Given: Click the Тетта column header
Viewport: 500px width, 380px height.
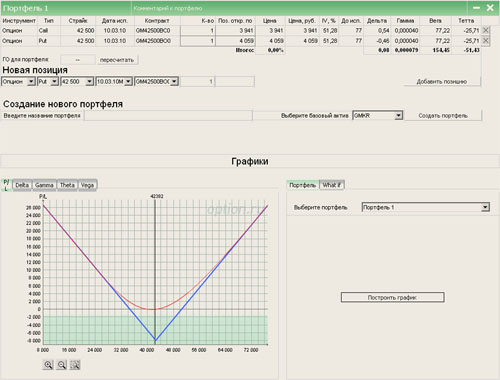Looking at the screenshot, I should (466, 21).
